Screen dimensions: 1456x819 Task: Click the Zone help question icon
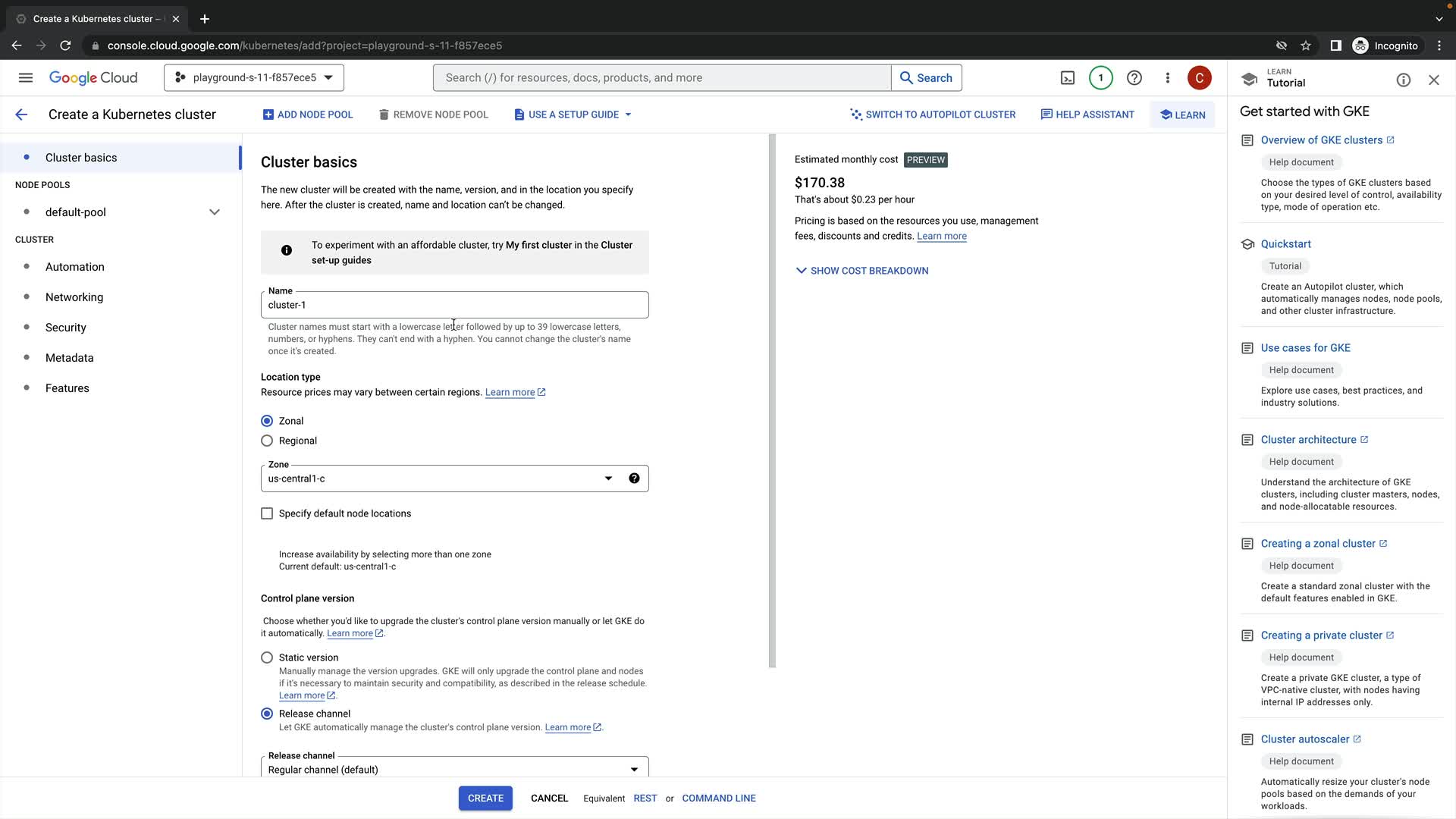634,479
